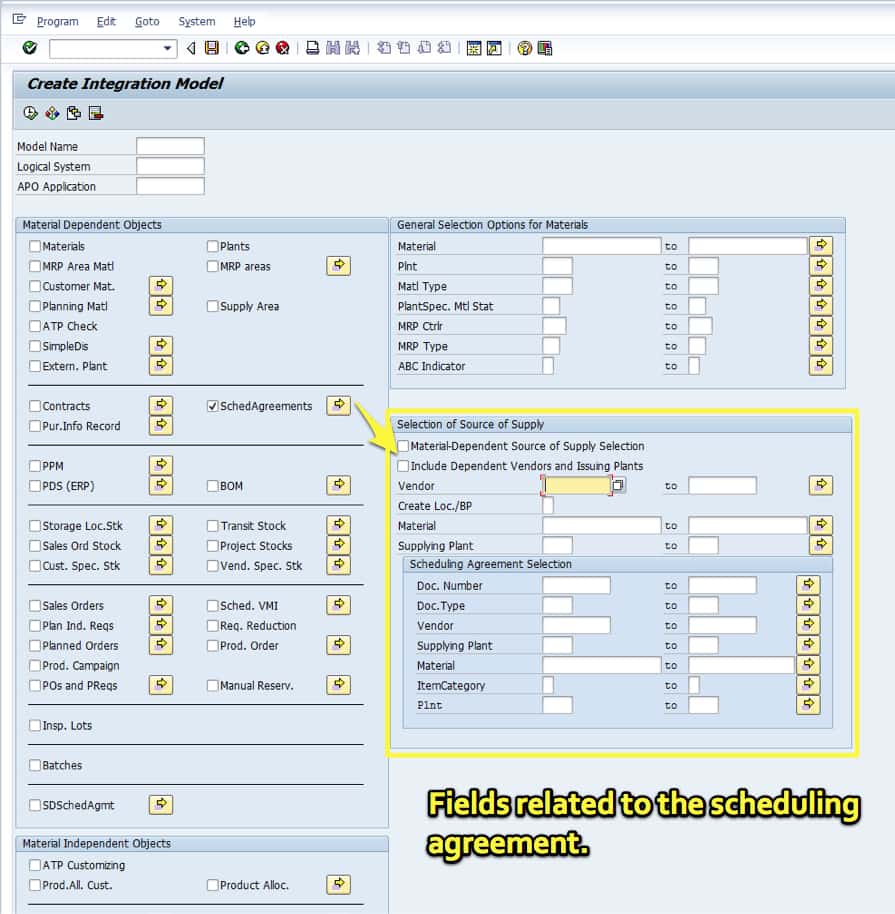Click the Get Variant icon

click(x=74, y=113)
